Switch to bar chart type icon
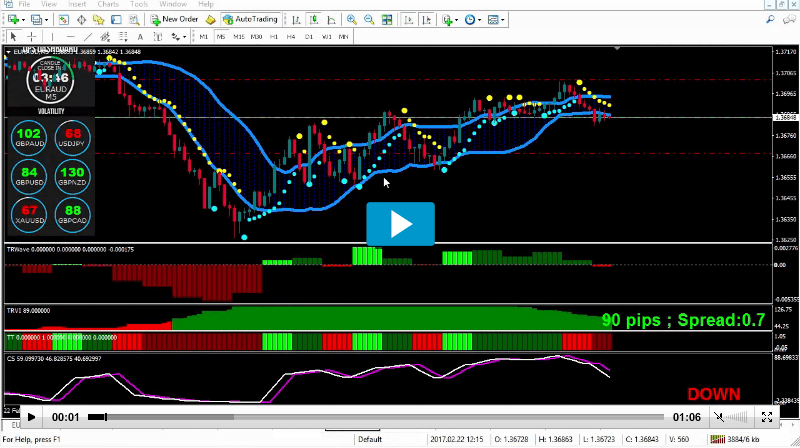The width and height of the screenshot is (800, 448). point(296,20)
